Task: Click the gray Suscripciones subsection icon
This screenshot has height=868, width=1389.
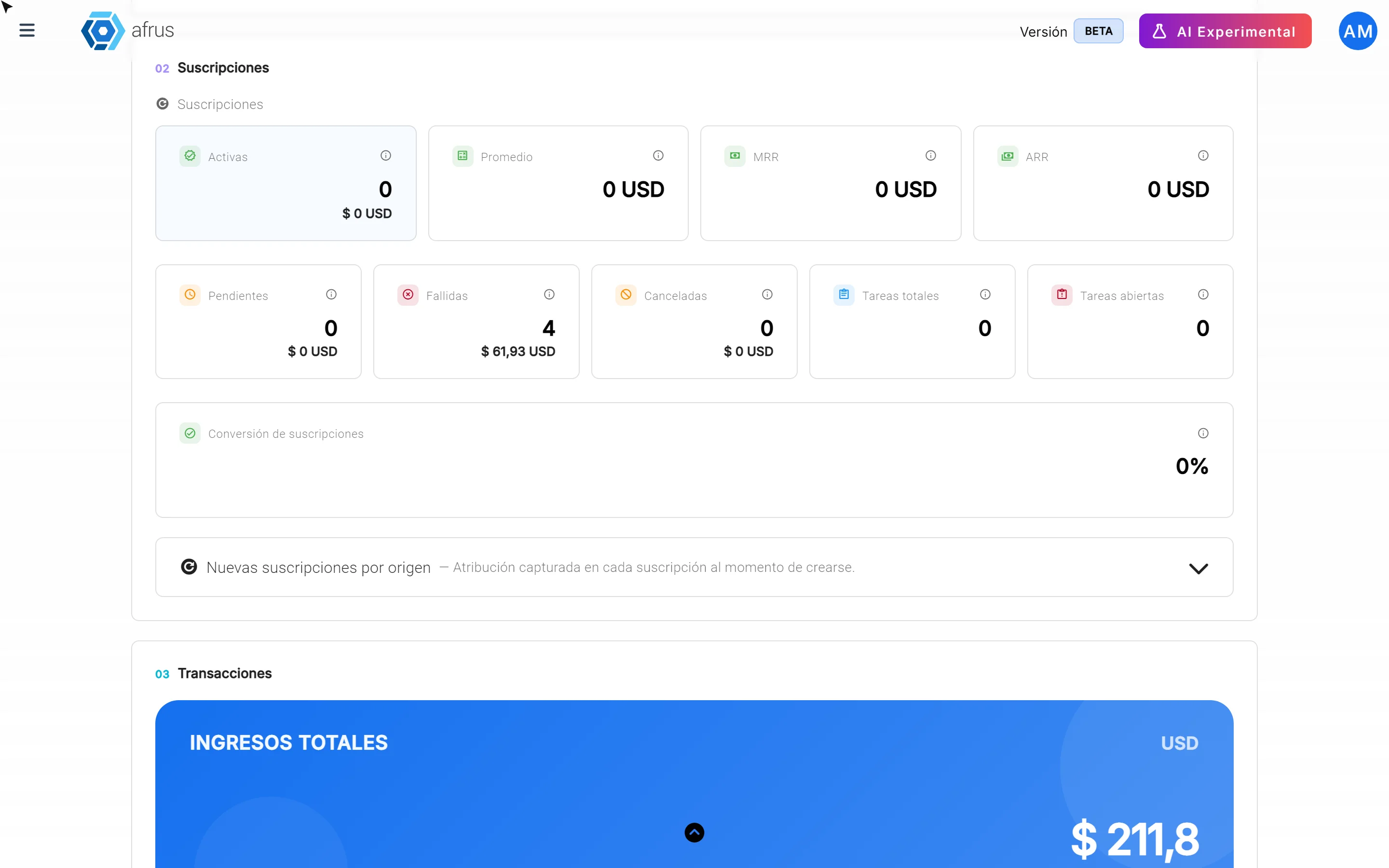Action: [163, 104]
